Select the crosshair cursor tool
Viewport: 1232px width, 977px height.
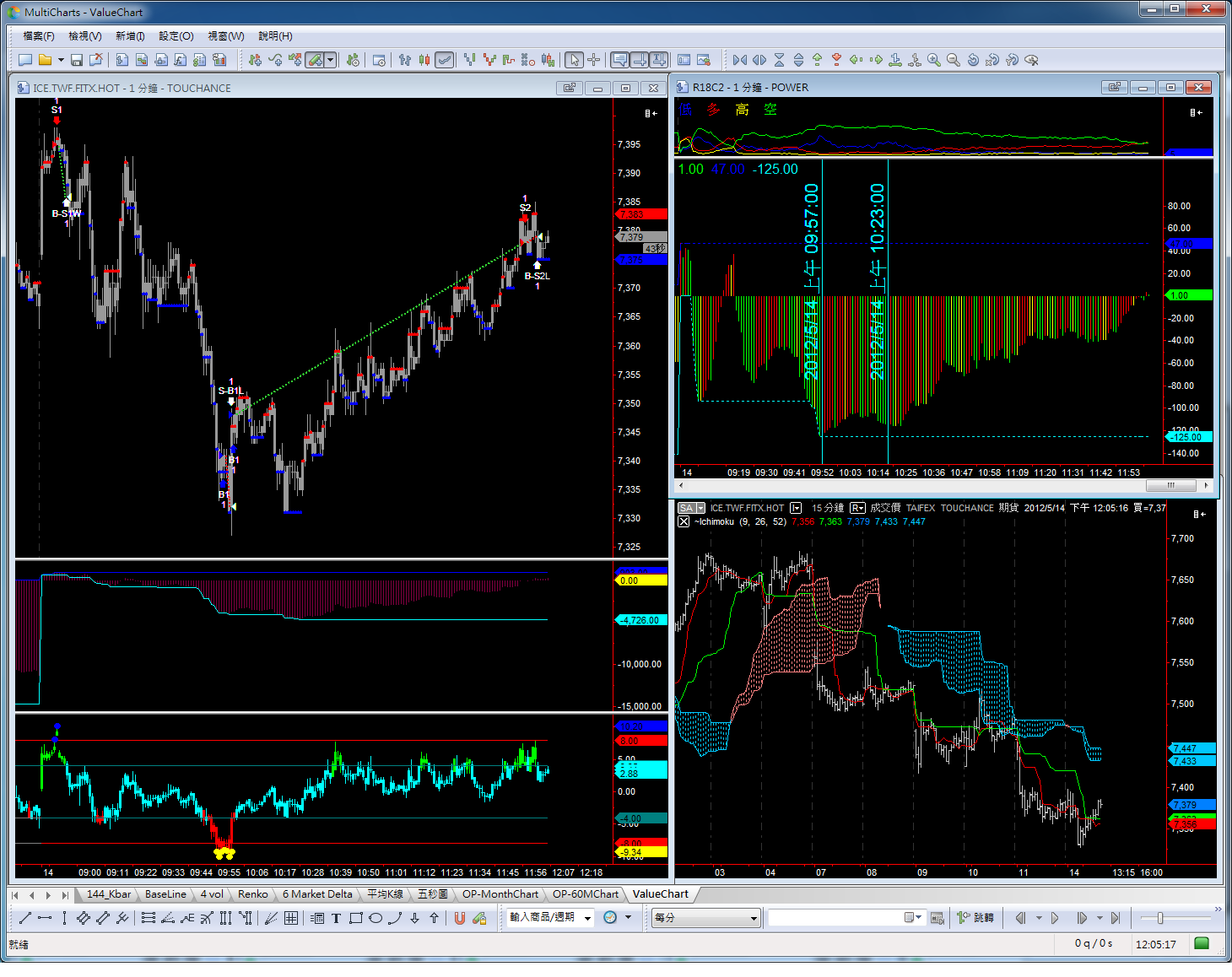[594, 60]
